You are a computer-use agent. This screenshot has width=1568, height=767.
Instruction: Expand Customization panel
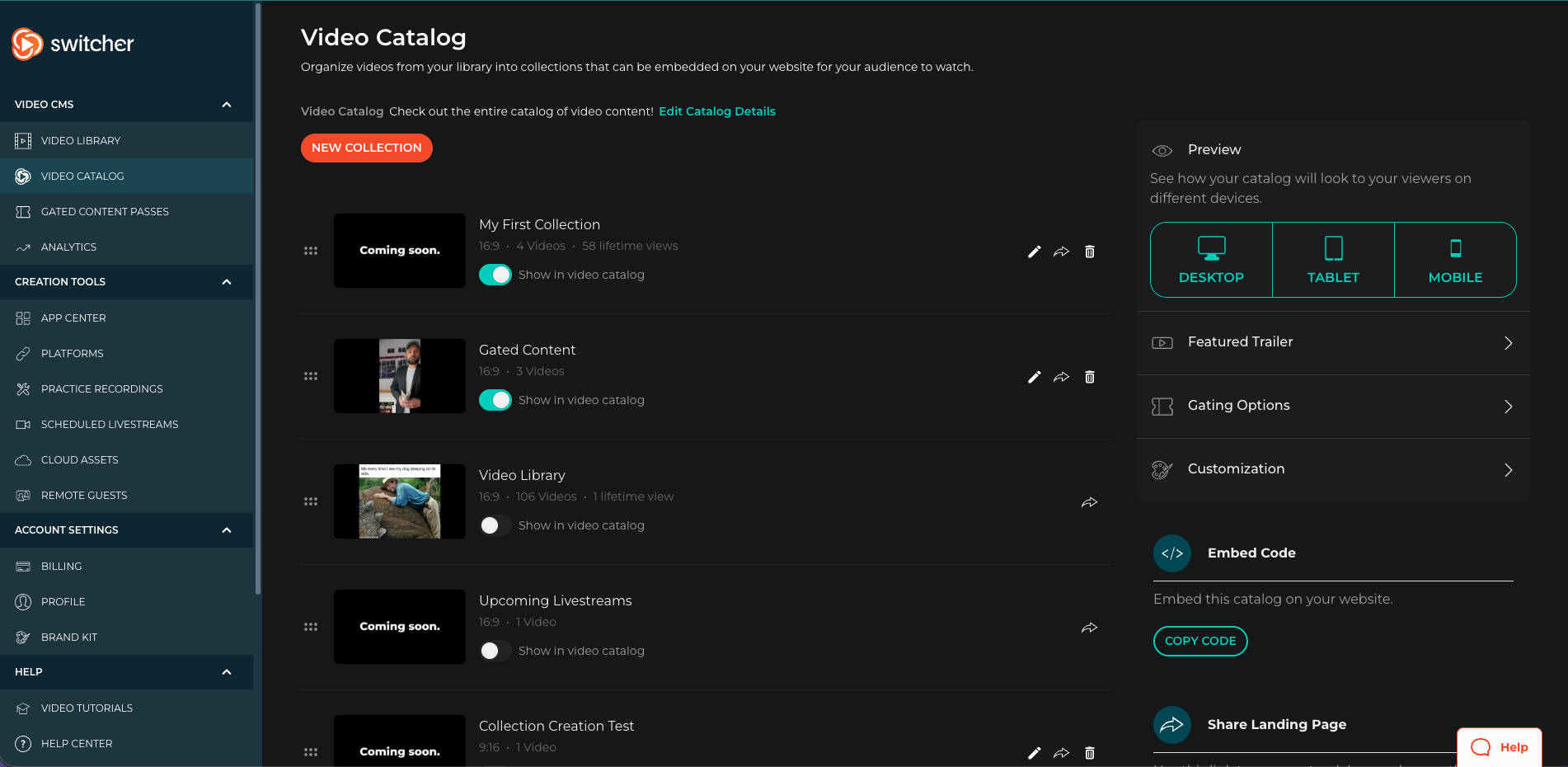1333,470
